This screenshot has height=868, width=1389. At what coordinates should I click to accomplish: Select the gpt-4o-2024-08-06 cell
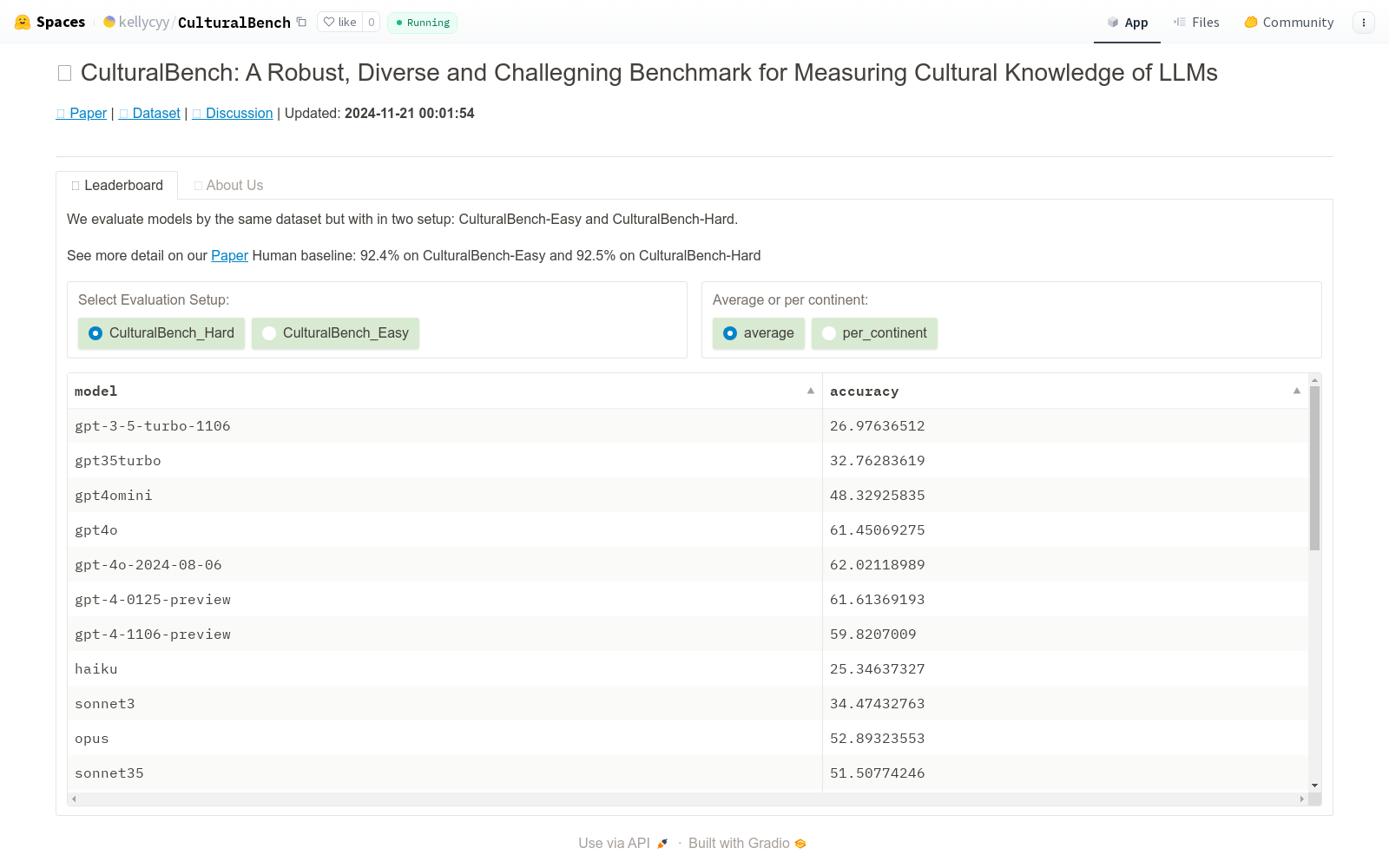click(444, 565)
